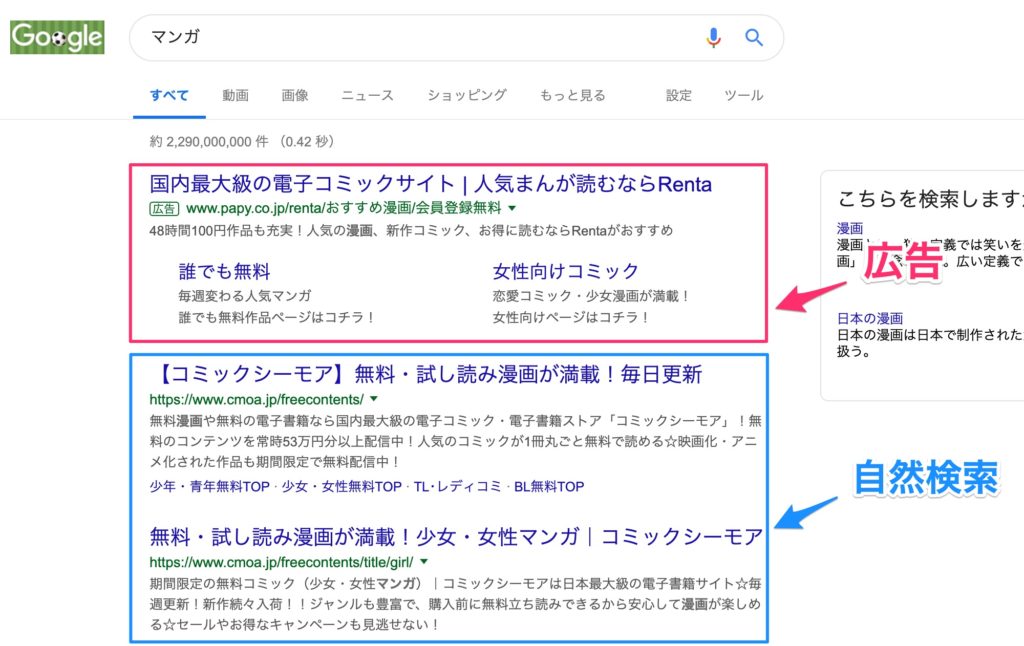Open the 誰でも無料 sitelink
Image resolution: width=1024 pixels, height=646 pixels.
click(224, 271)
